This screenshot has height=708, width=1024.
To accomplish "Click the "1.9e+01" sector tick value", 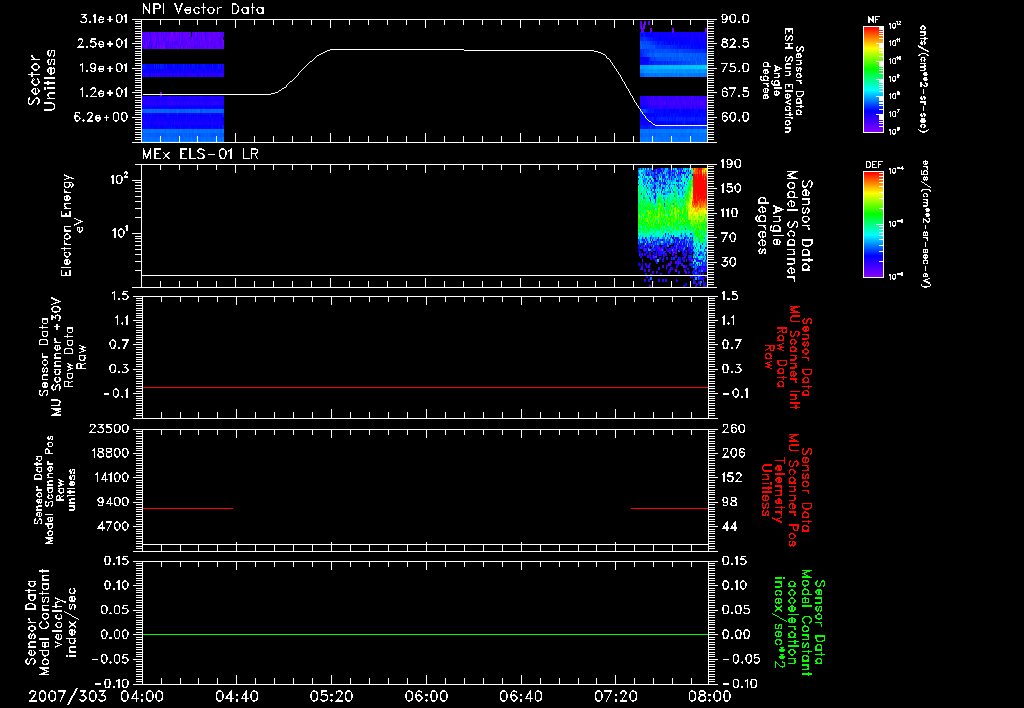I will coord(104,68).
